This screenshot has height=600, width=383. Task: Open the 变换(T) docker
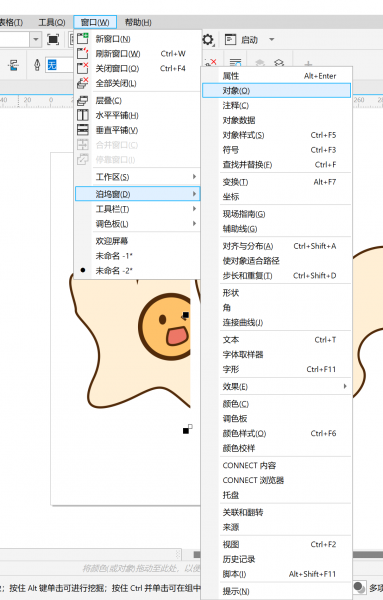tap(276, 182)
